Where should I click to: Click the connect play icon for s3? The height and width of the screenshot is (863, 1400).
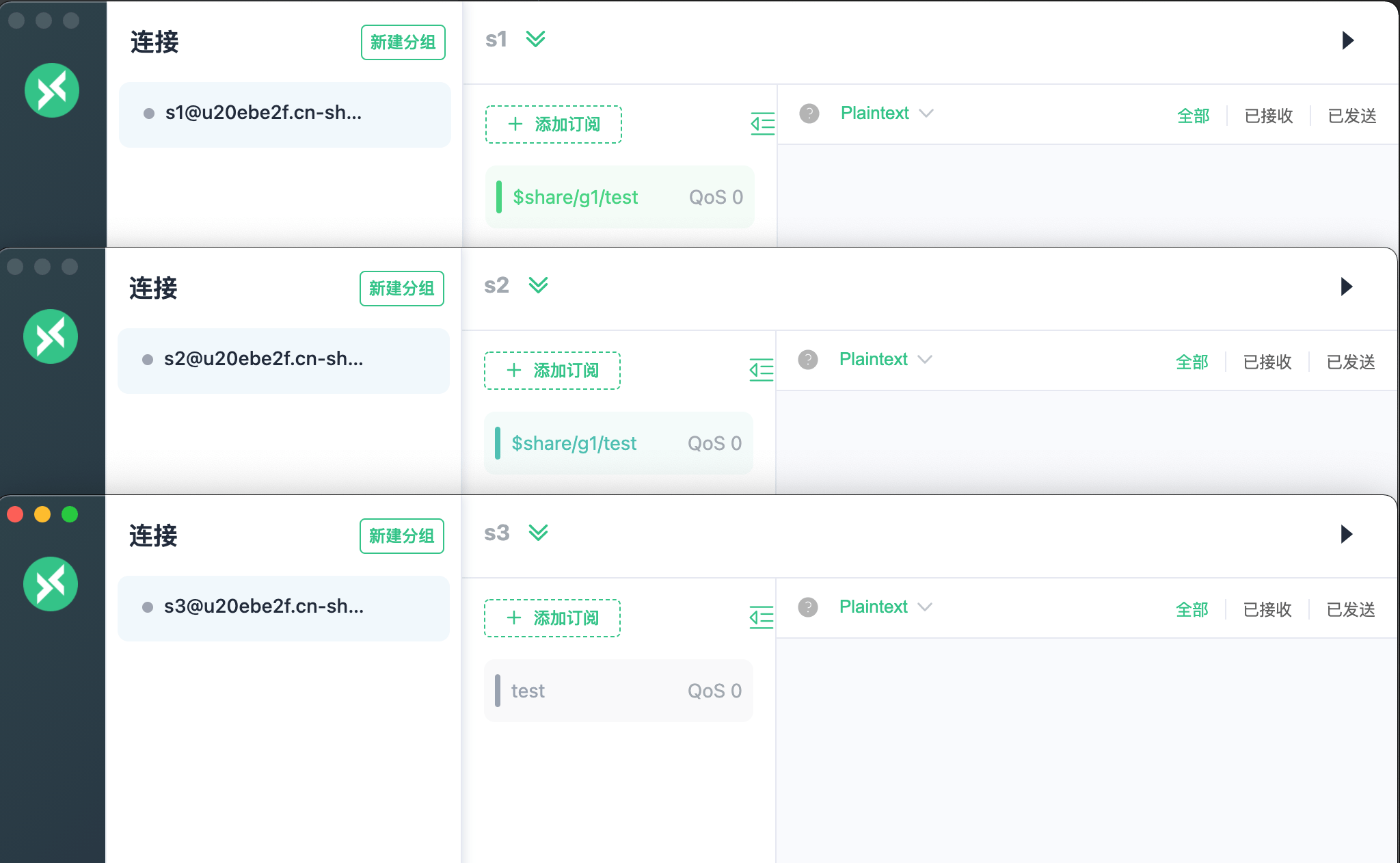click(x=1346, y=534)
